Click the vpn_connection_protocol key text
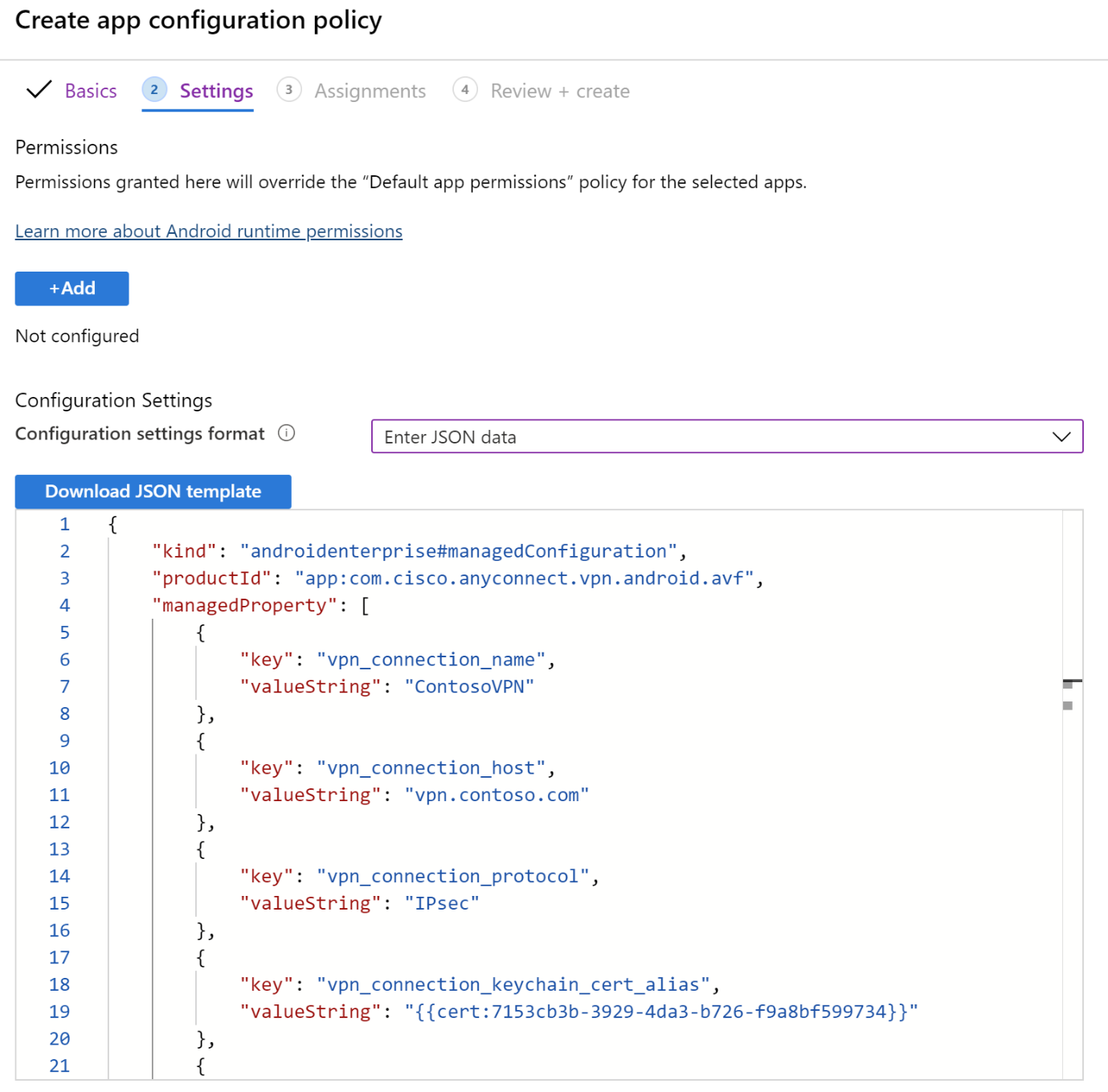 point(454,876)
